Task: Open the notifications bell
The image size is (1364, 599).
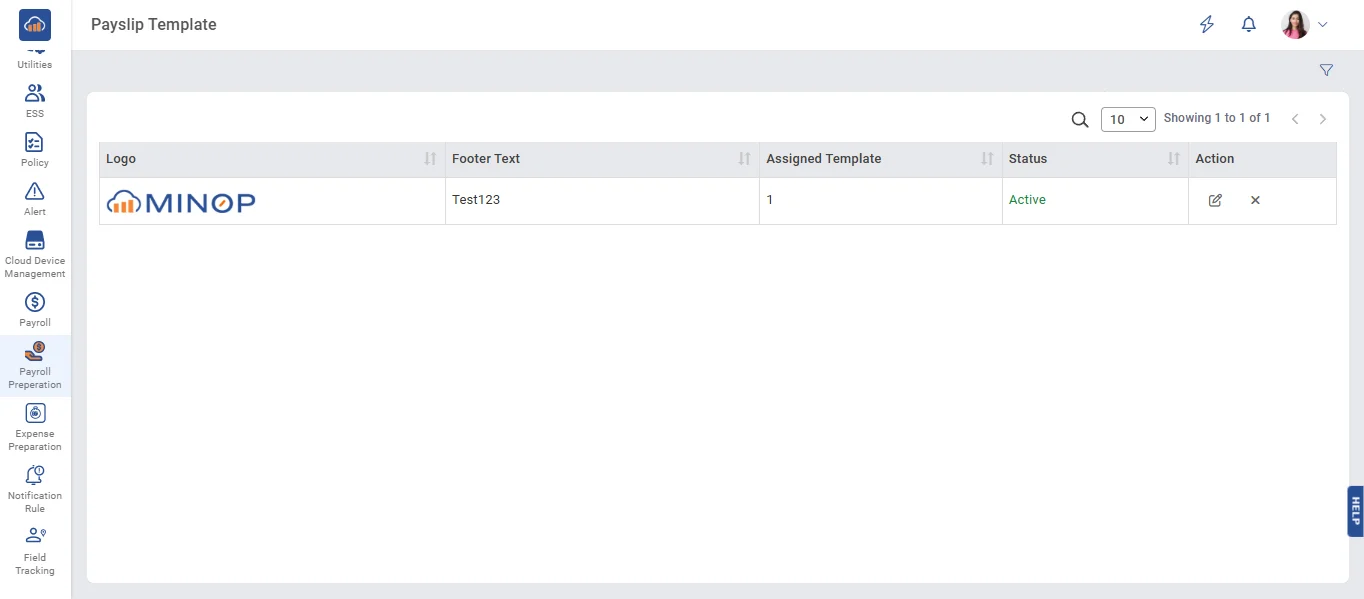Action: pyautogui.click(x=1248, y=25)
